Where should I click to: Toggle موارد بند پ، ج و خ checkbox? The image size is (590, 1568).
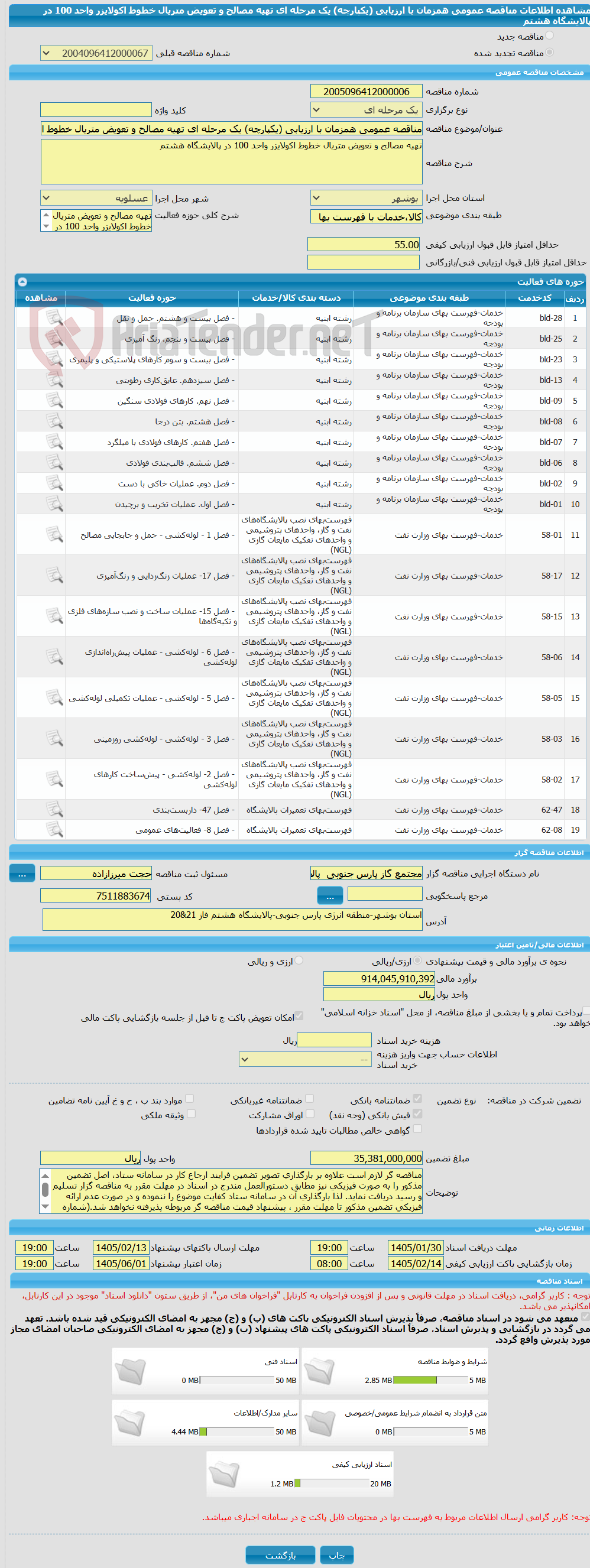point(189,1099)
